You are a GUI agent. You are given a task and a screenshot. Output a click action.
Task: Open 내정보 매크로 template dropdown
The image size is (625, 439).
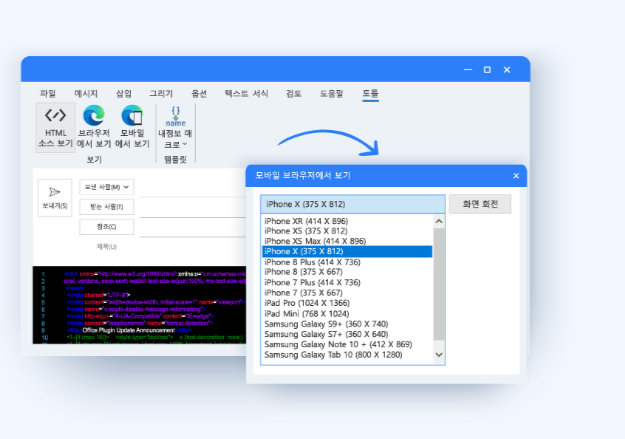tap(175, 128)
